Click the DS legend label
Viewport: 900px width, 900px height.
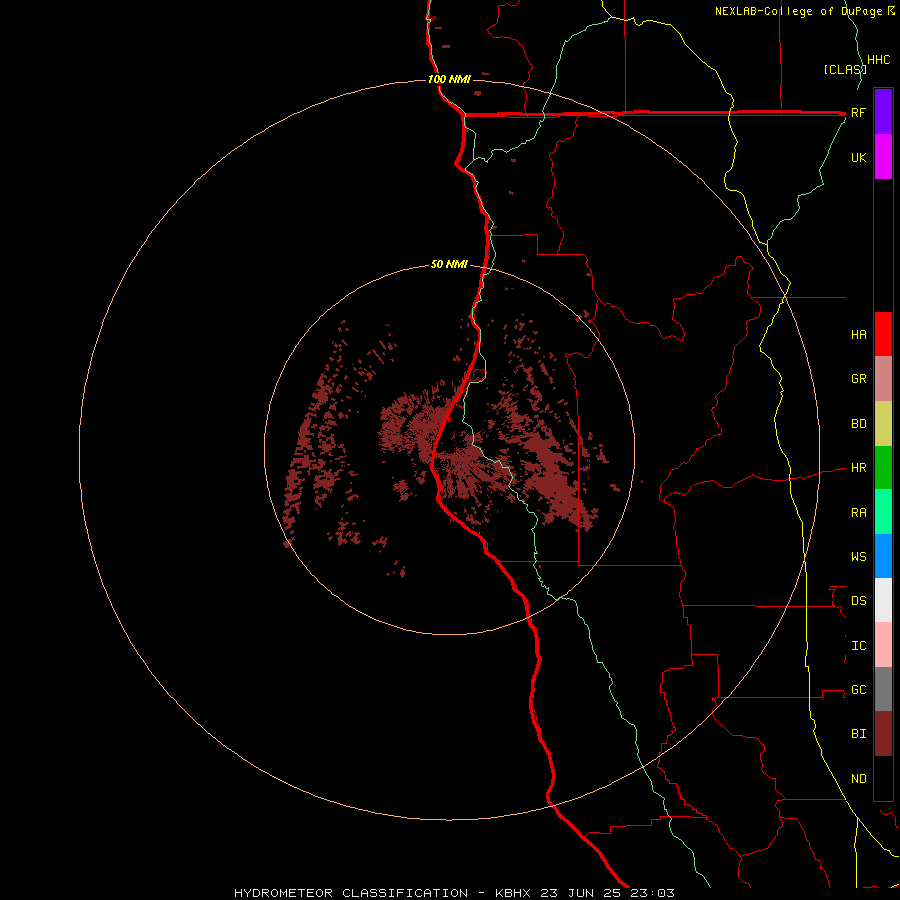[858, 601]
